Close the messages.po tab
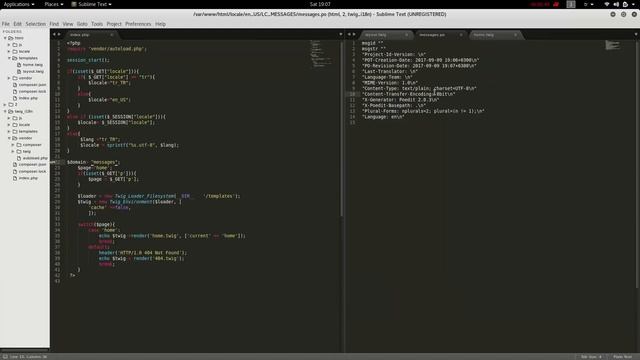The image size is (640, 360). tap(461, 35)
